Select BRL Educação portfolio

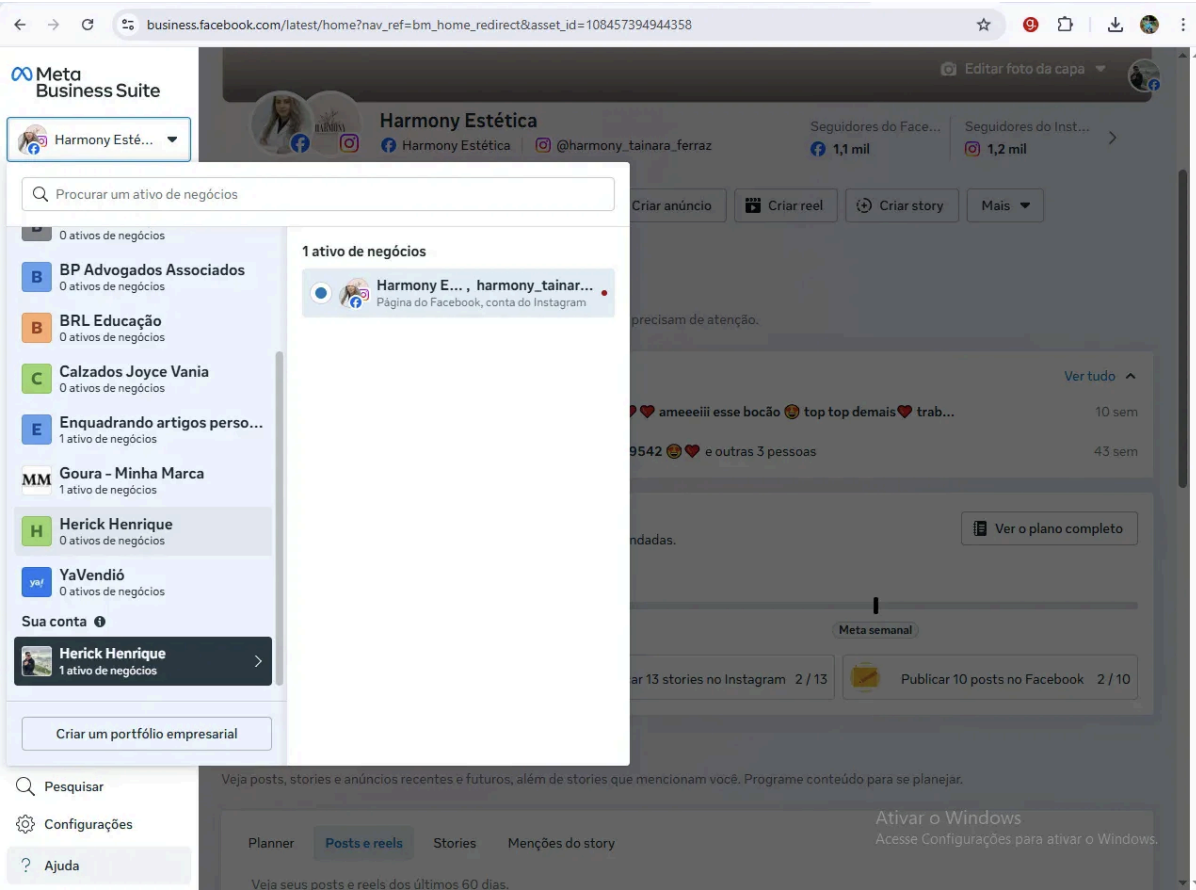click(x=143, y=328)
